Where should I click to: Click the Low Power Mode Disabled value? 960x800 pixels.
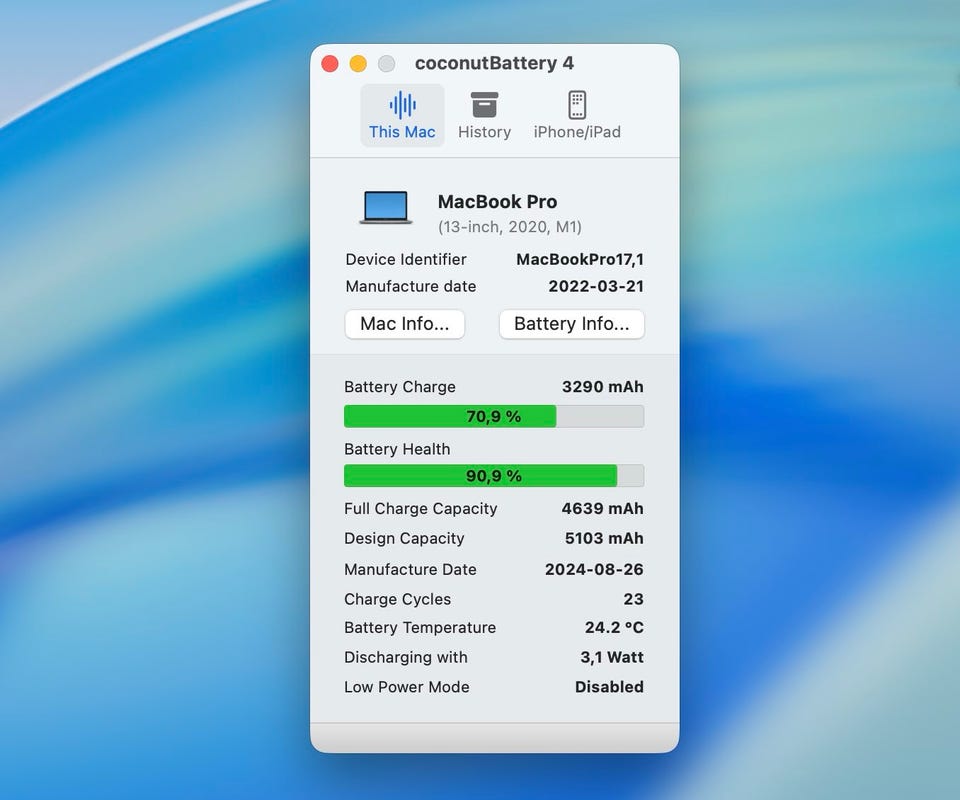609,687
